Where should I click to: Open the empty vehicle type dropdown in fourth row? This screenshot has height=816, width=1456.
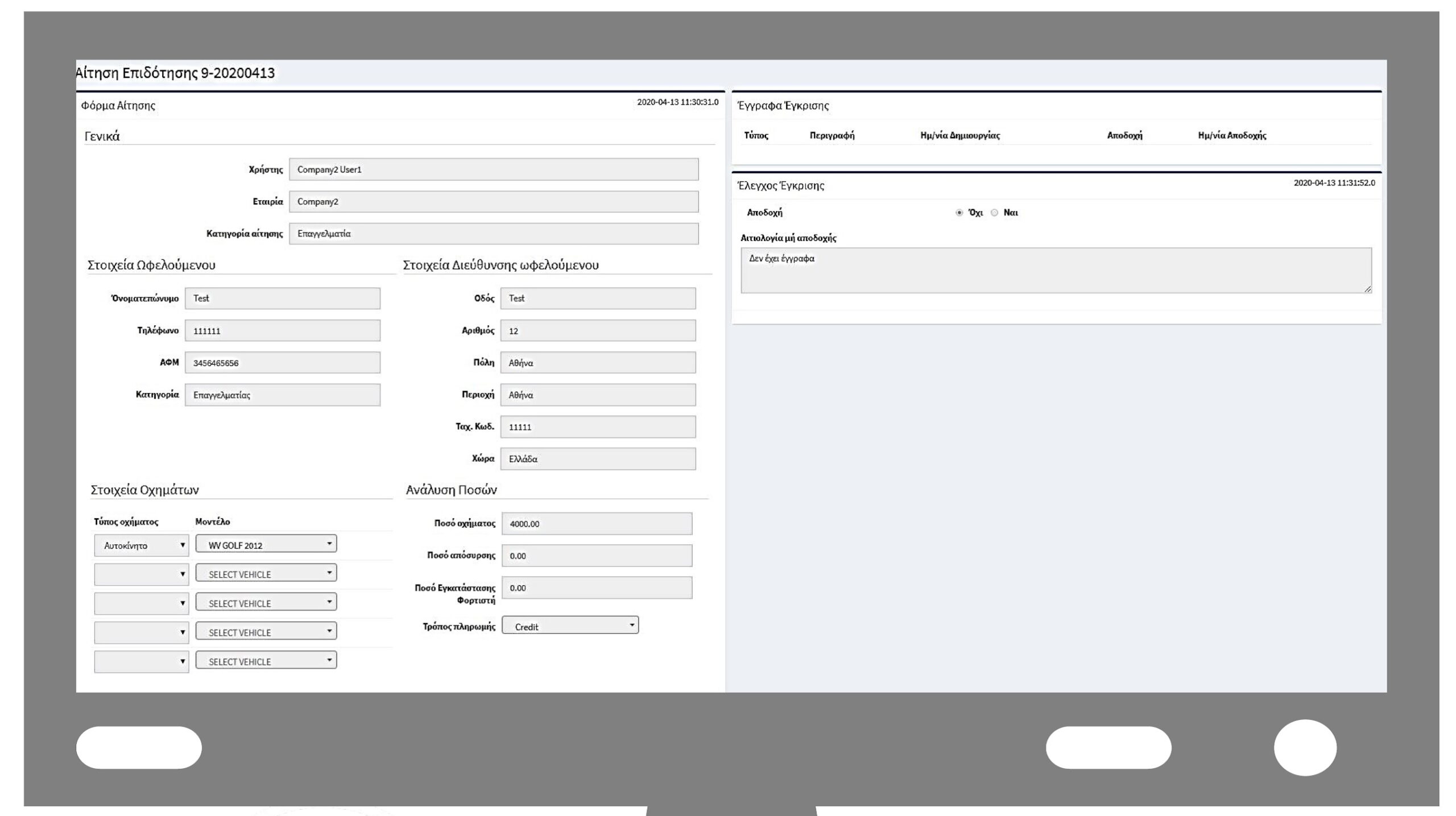click(142, 632)
